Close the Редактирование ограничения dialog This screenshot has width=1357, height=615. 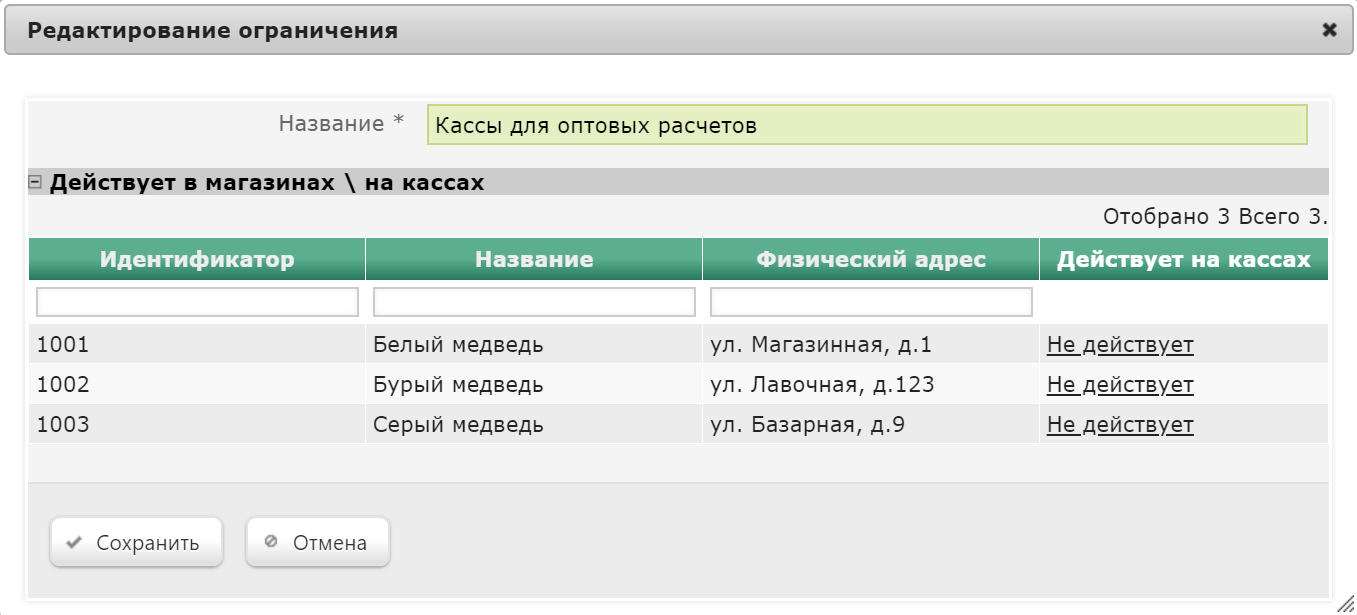click(1329, 30)
